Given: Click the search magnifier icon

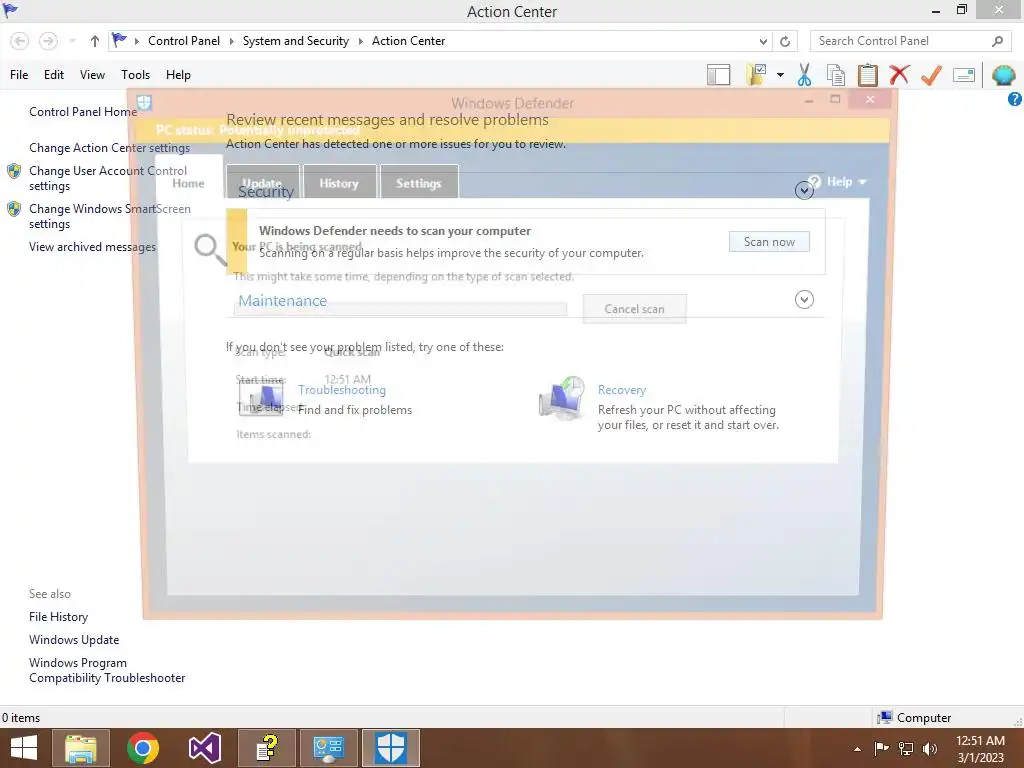Looking at the screenshot, I should [997, 41].
